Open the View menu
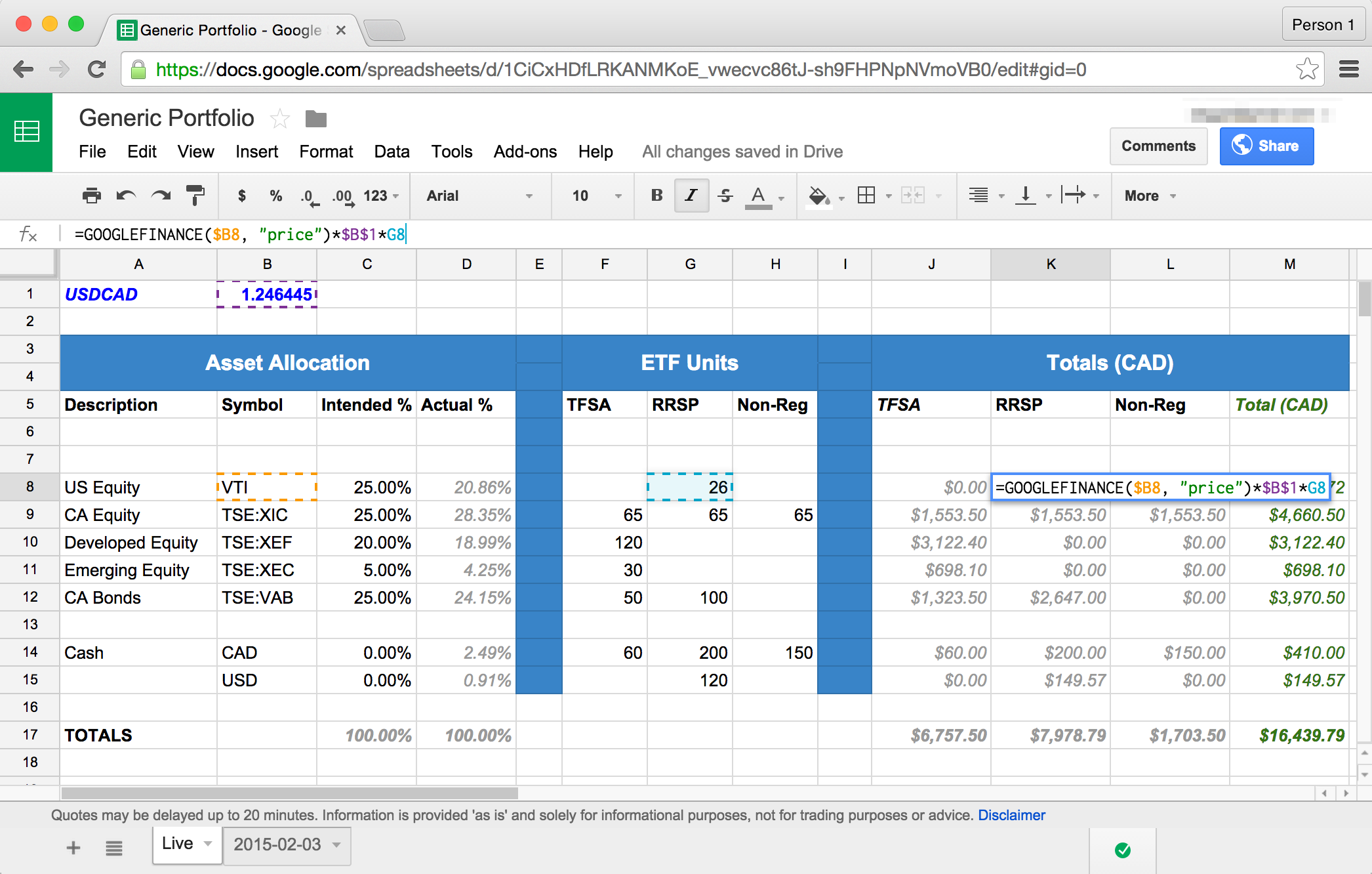 point(195,152)
